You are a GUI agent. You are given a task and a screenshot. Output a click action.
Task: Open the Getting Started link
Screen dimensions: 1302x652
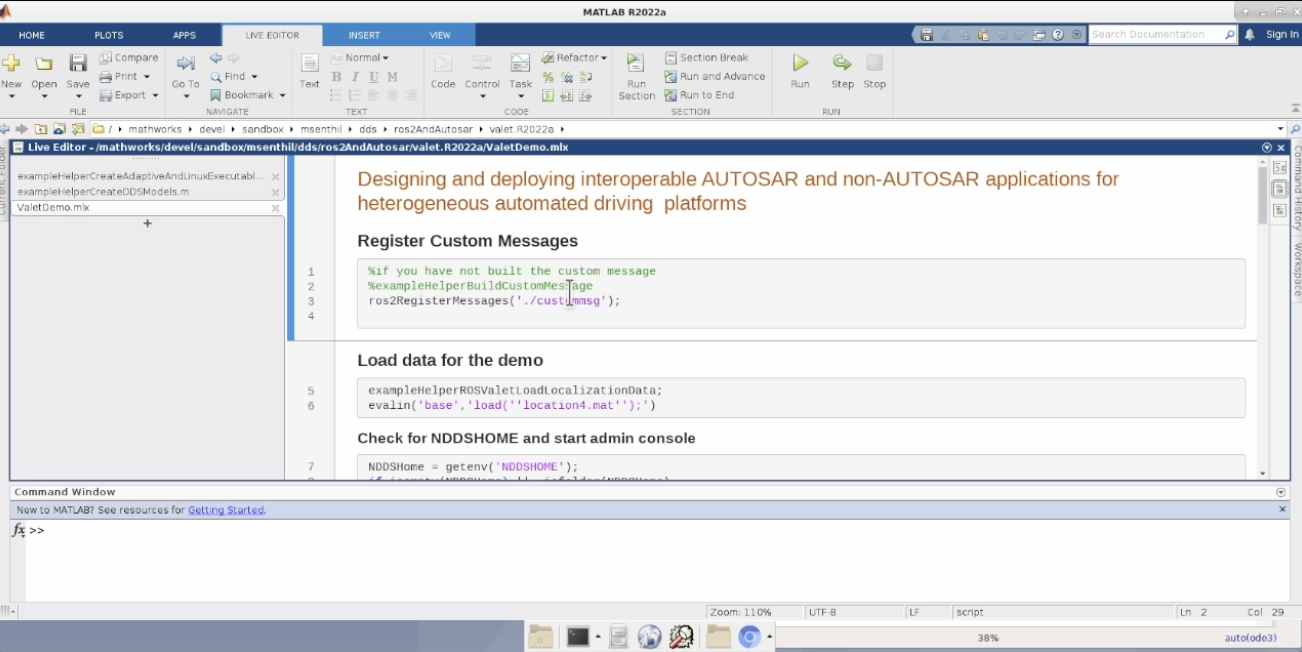[x=226, y=510]
